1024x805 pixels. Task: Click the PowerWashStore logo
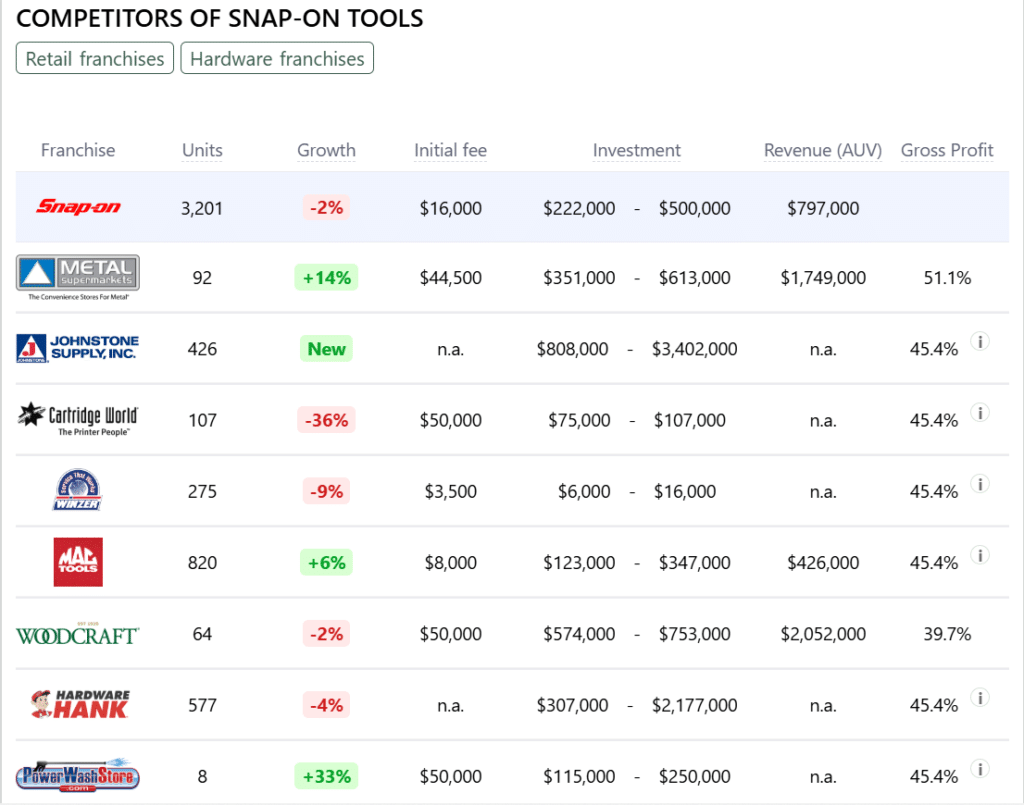[78, 776]
